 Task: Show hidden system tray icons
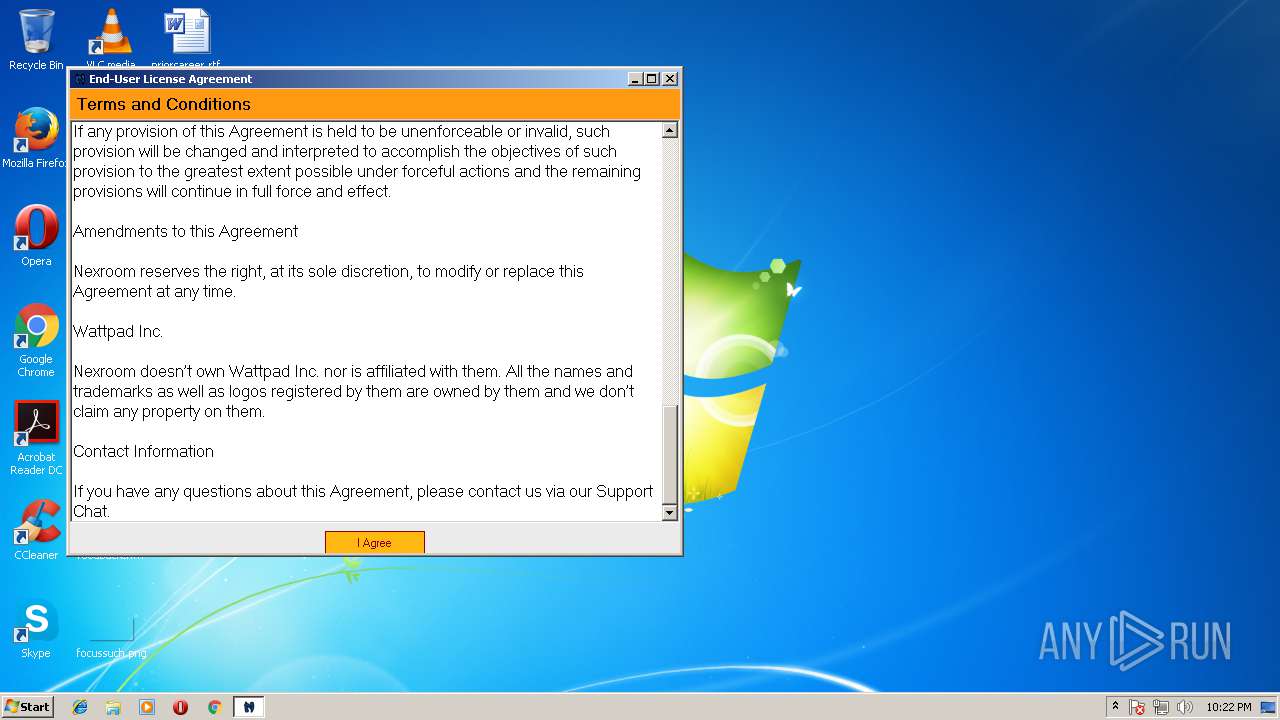1115,706
